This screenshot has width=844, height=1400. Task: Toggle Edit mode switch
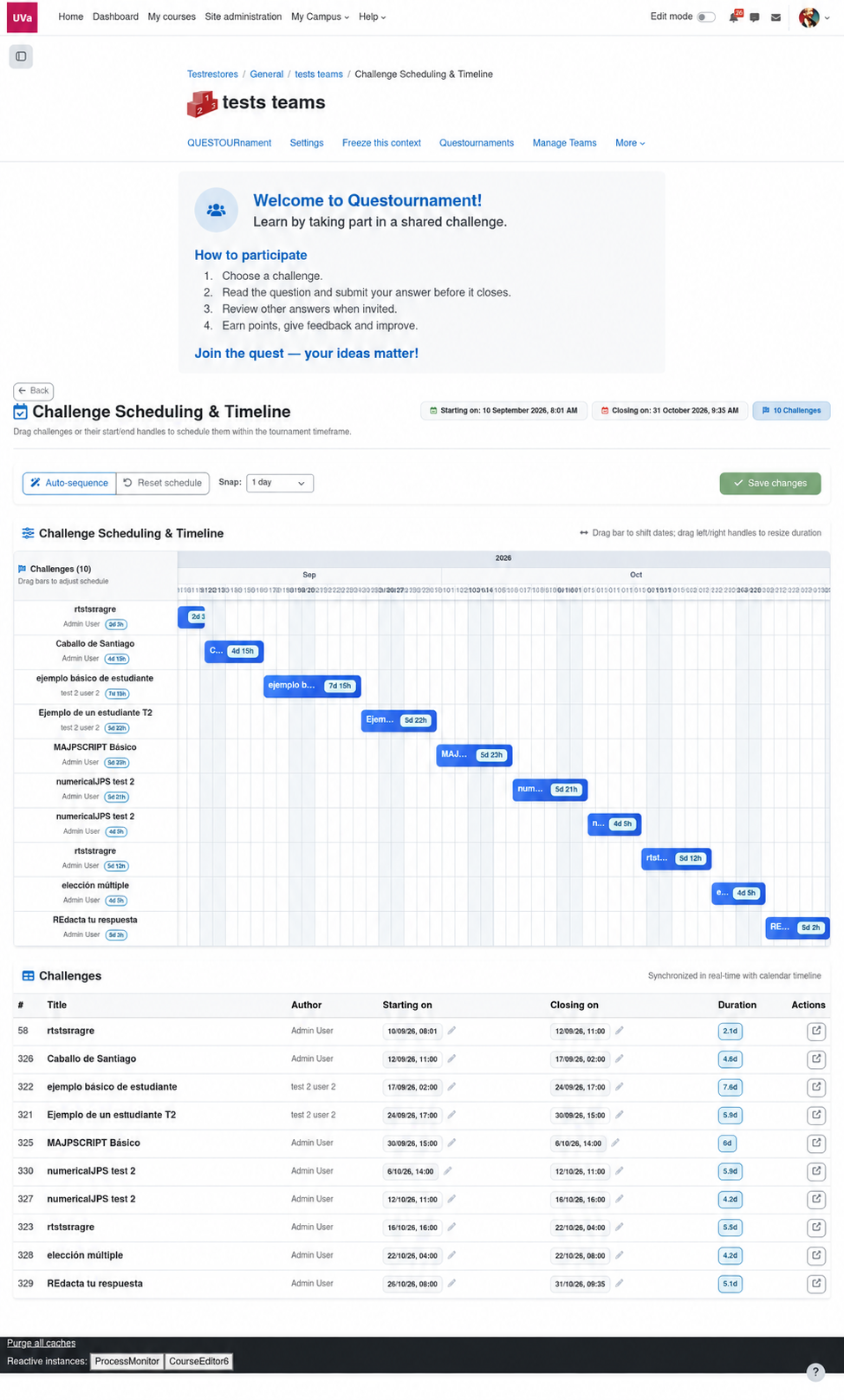coord(706,16)
